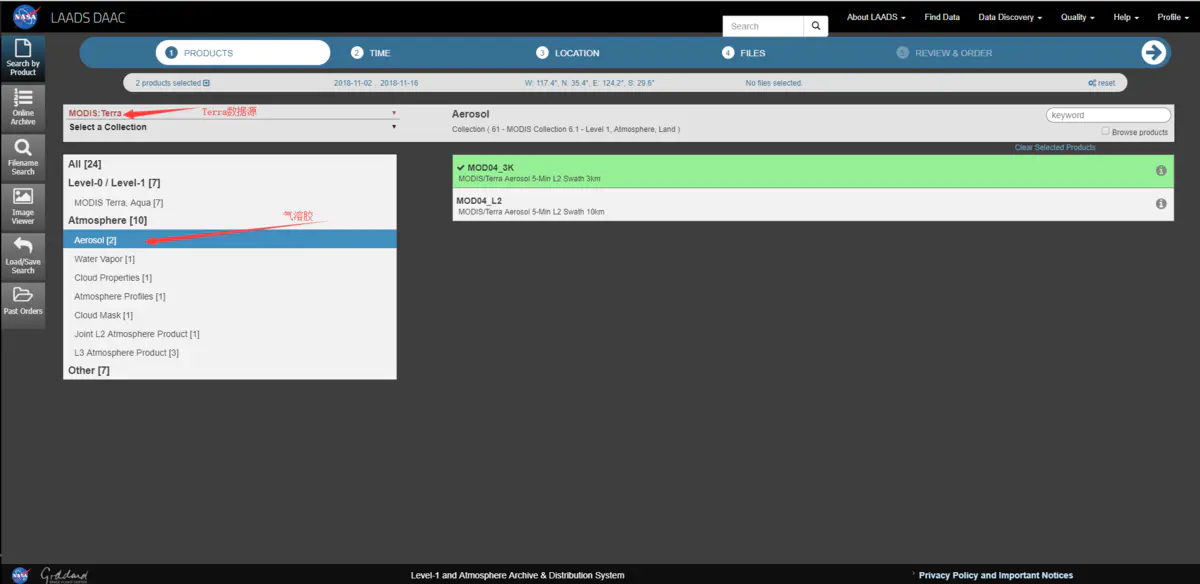This screenshot has height=584, width=1200.
Task: Open Search by Product sidebar icon
Action: (23, 58)
